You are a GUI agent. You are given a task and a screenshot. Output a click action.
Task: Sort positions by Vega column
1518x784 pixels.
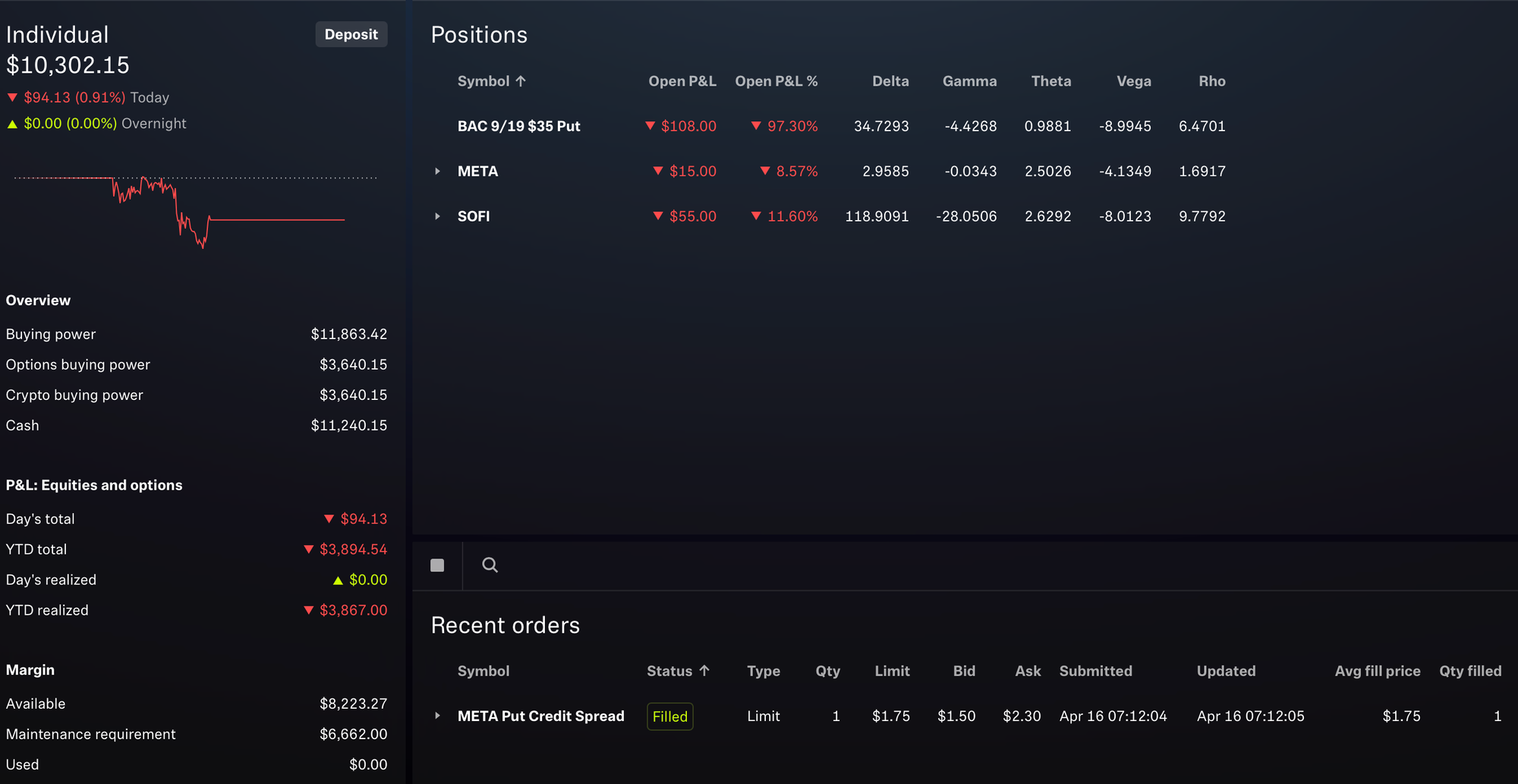[x=1134, y=81]
